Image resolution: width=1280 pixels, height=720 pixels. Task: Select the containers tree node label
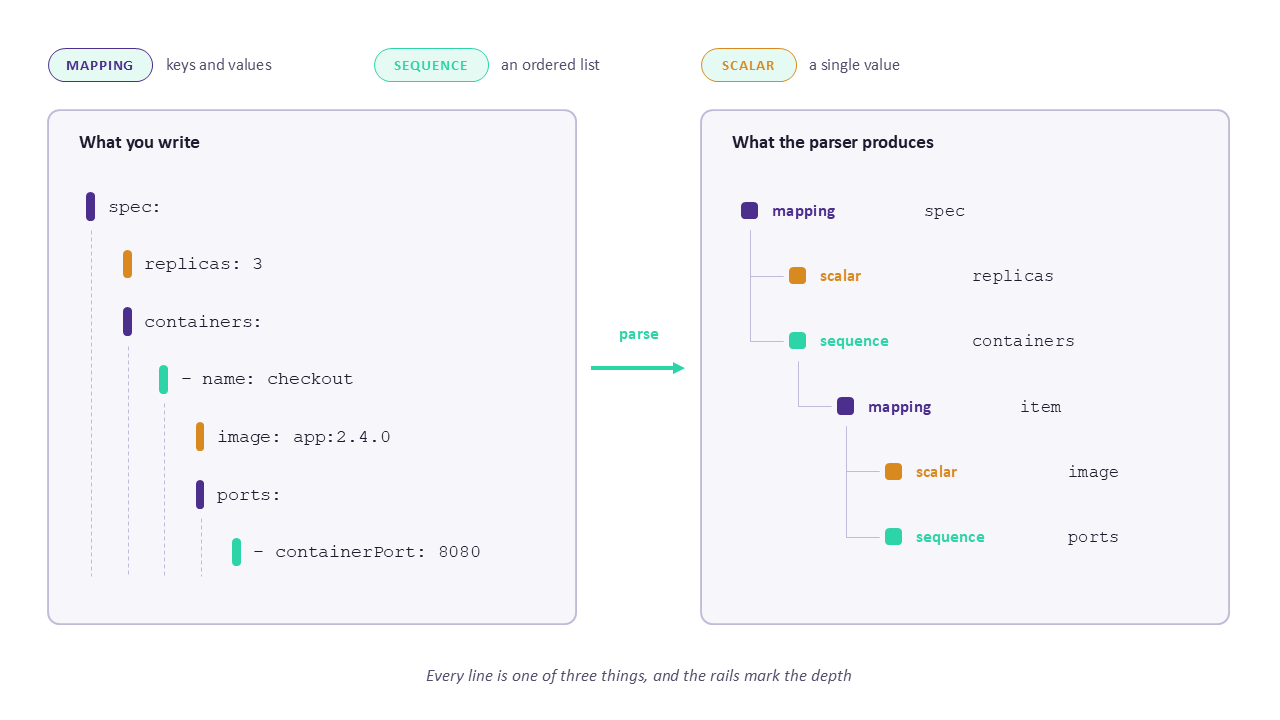pyautogui.click(x=1023, y=341)
